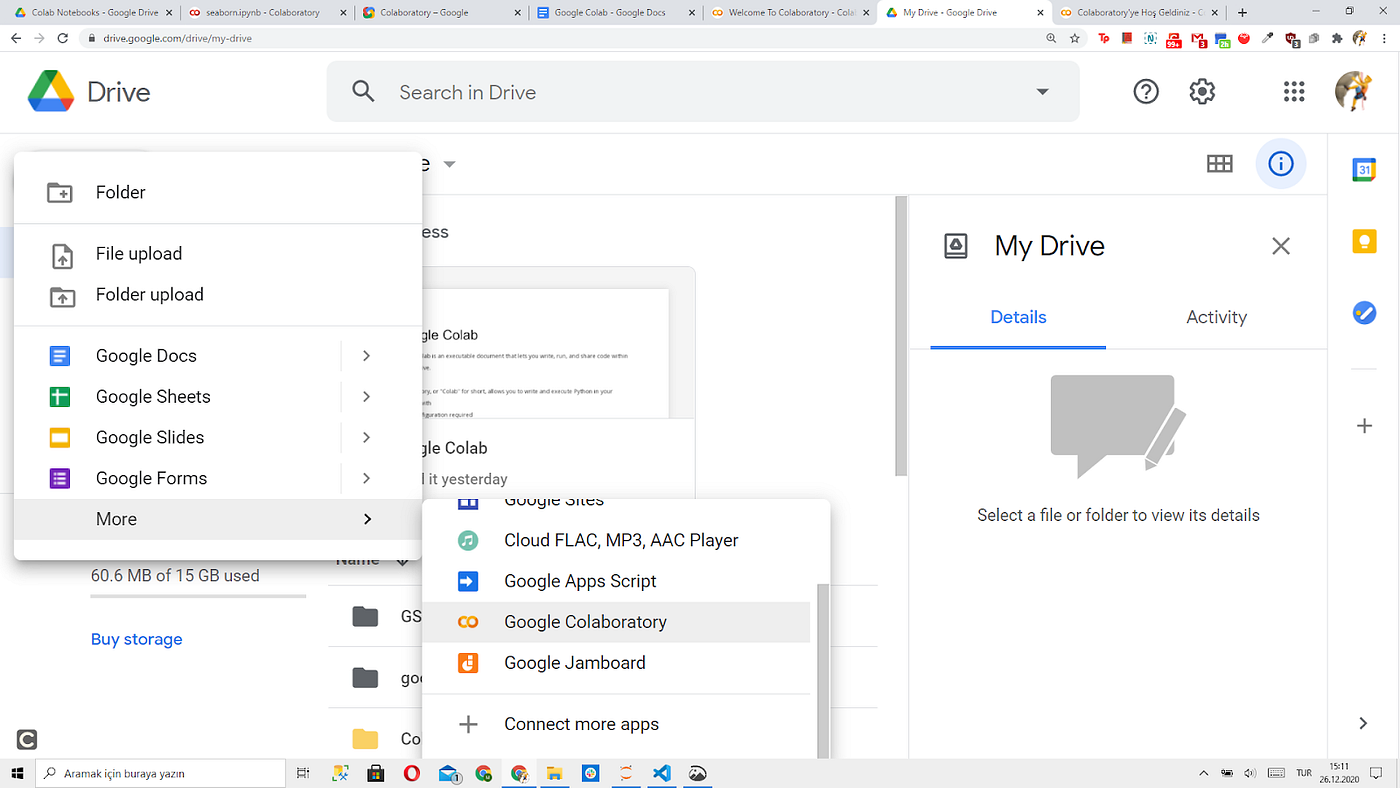Close the My Drive details pane

click(1281, 246)
